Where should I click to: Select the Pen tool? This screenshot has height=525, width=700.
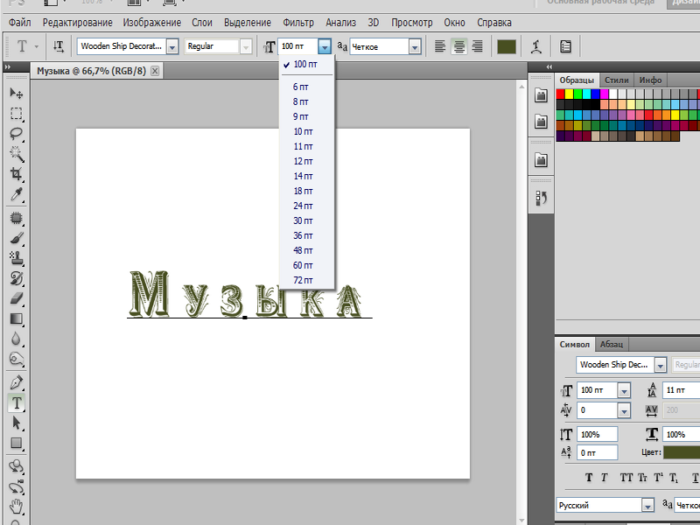17,383
